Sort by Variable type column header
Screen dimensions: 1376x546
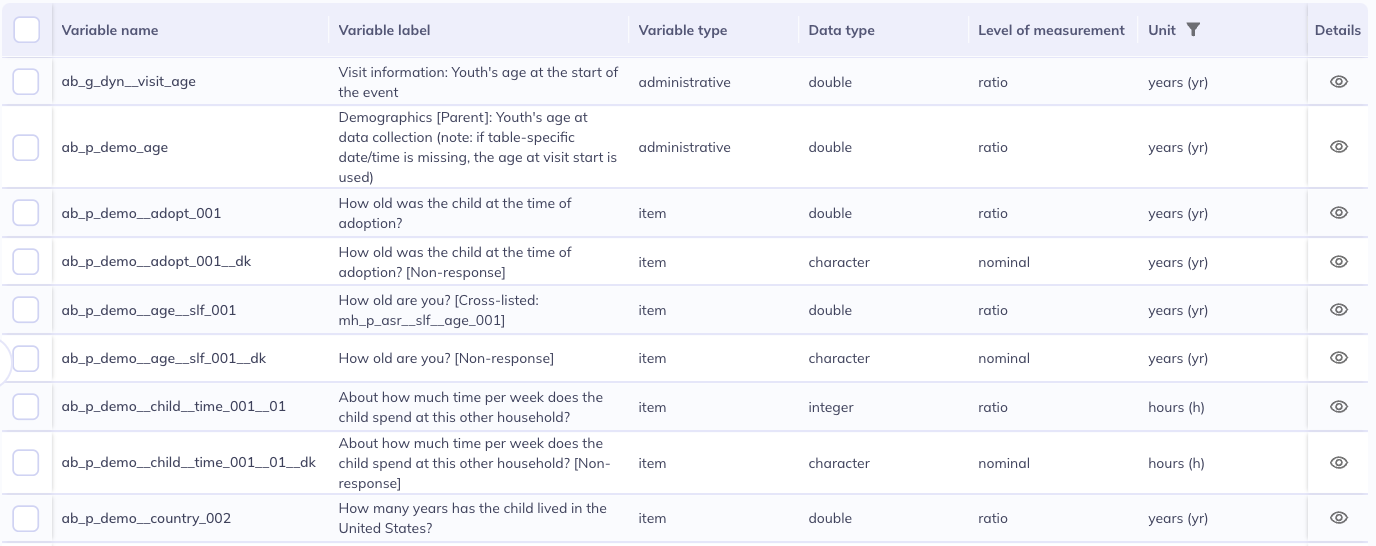(683, 30)
